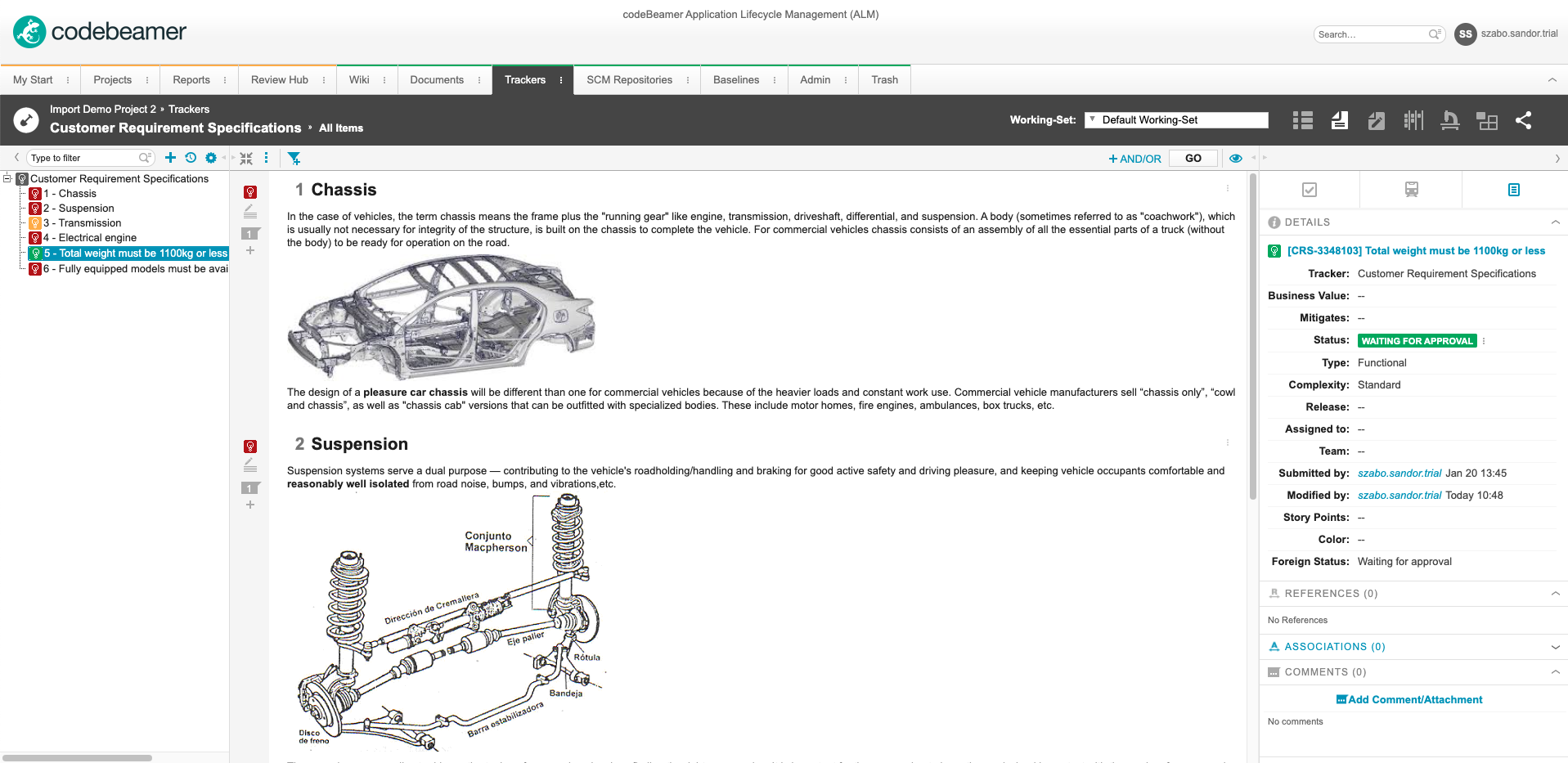This screenshot has height=763, width=1568.
Task: Open the traceability browser sliders icon
Action: 1413,120
